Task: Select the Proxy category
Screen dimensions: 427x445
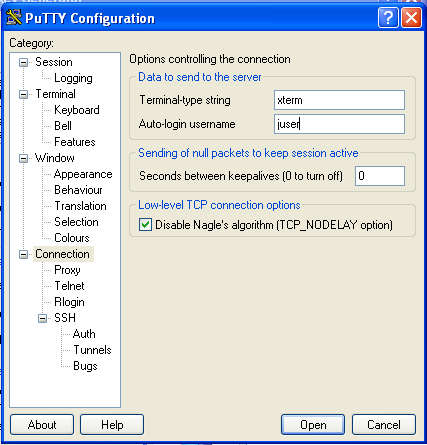Action: (67, 270)
